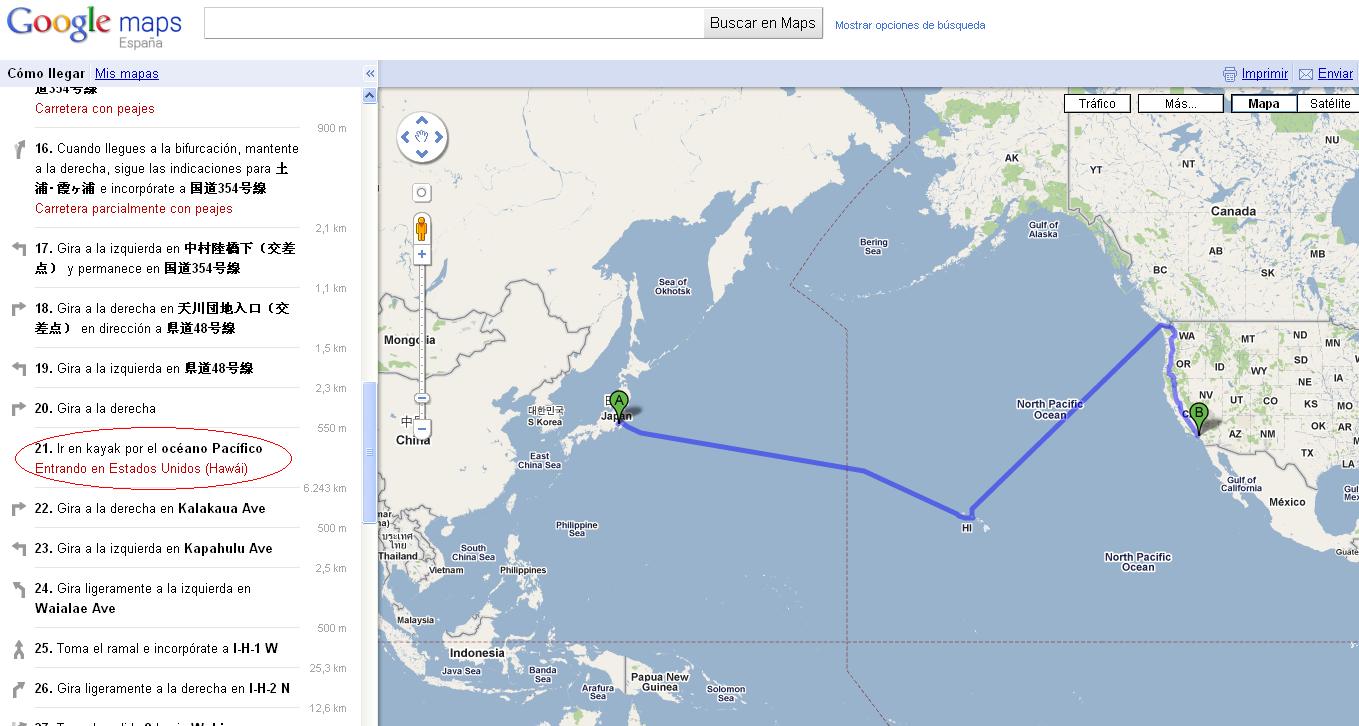This screenshot has height=726, width=1359.
Task: Open the Más... layers dropdown
Action: pyautogui.click(x=1181, y=104)
